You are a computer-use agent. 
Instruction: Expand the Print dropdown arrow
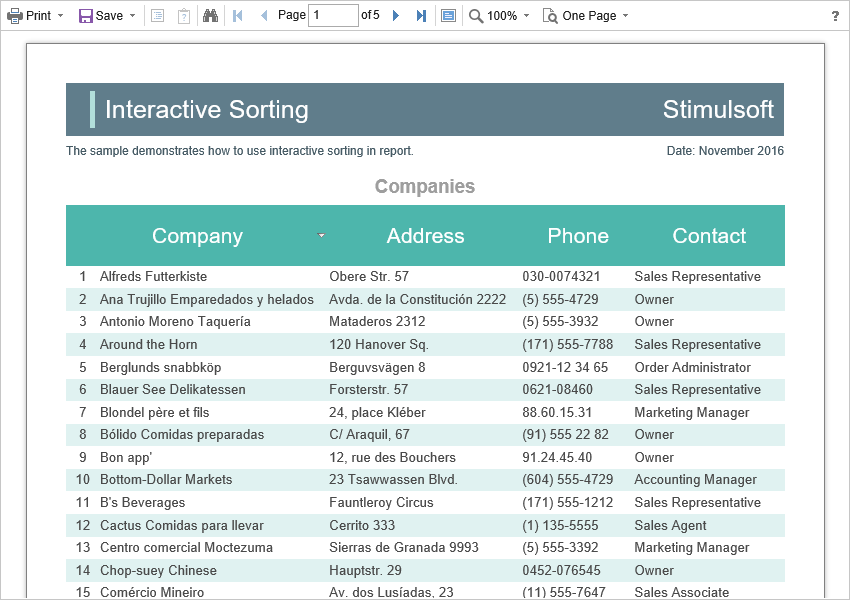pos(60,16)
